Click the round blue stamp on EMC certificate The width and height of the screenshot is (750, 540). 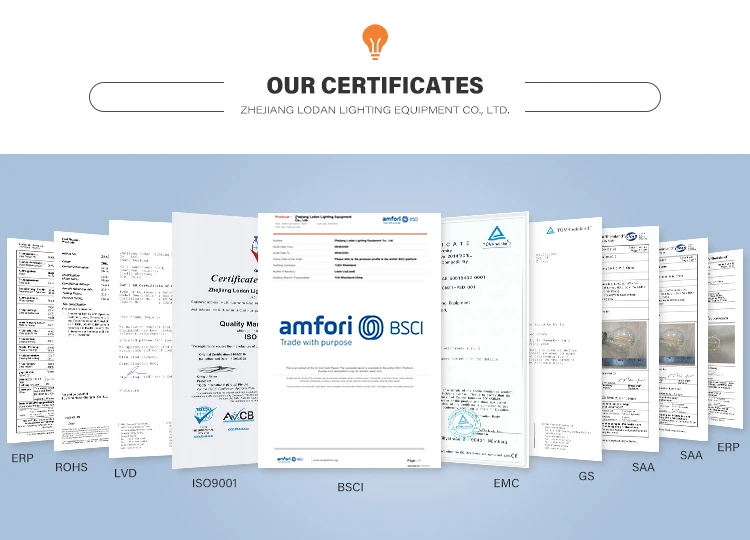pyautogui.click(x=463, y=424)
